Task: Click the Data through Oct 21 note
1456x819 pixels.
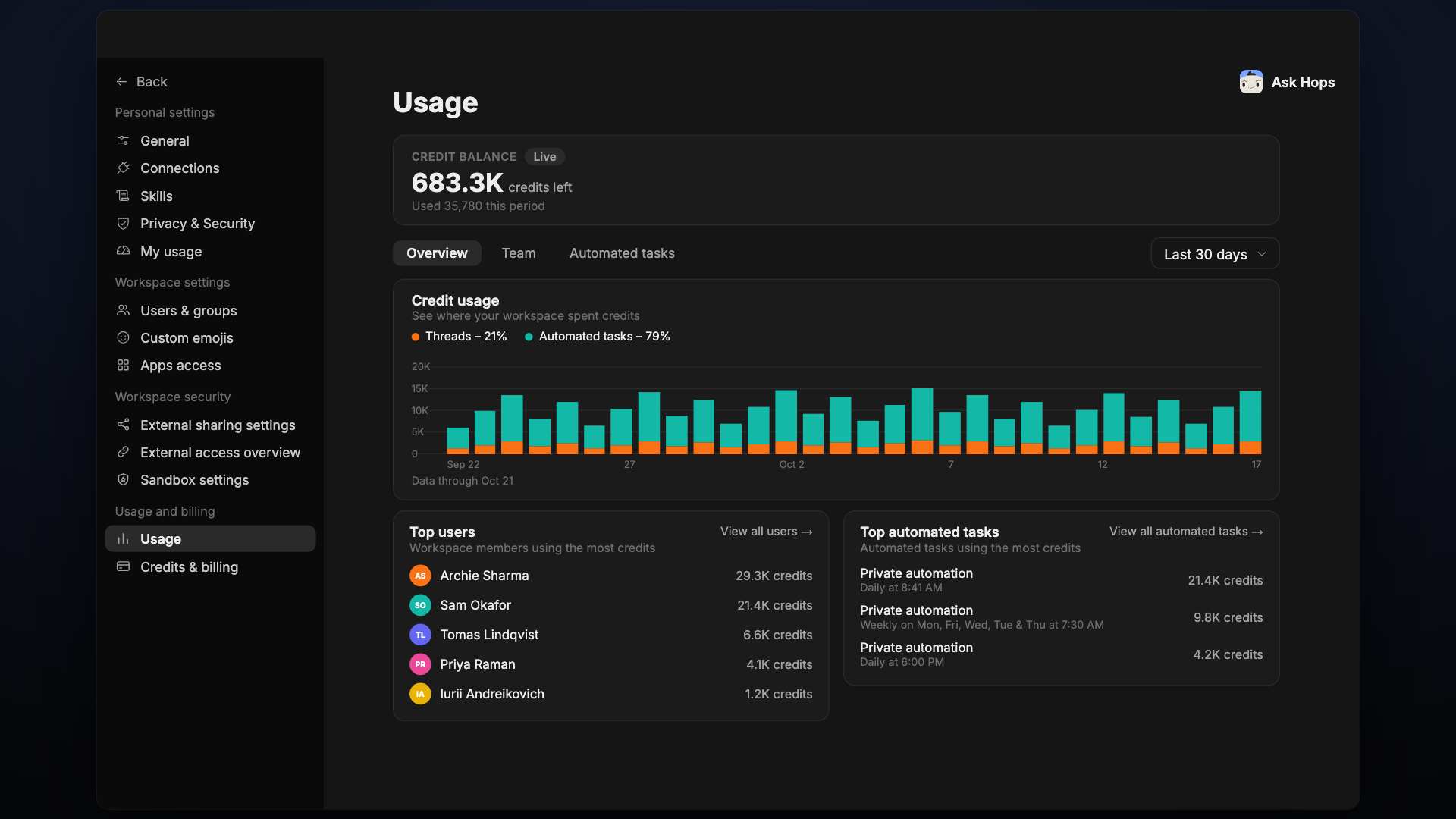Action: (x=462, y=481)
